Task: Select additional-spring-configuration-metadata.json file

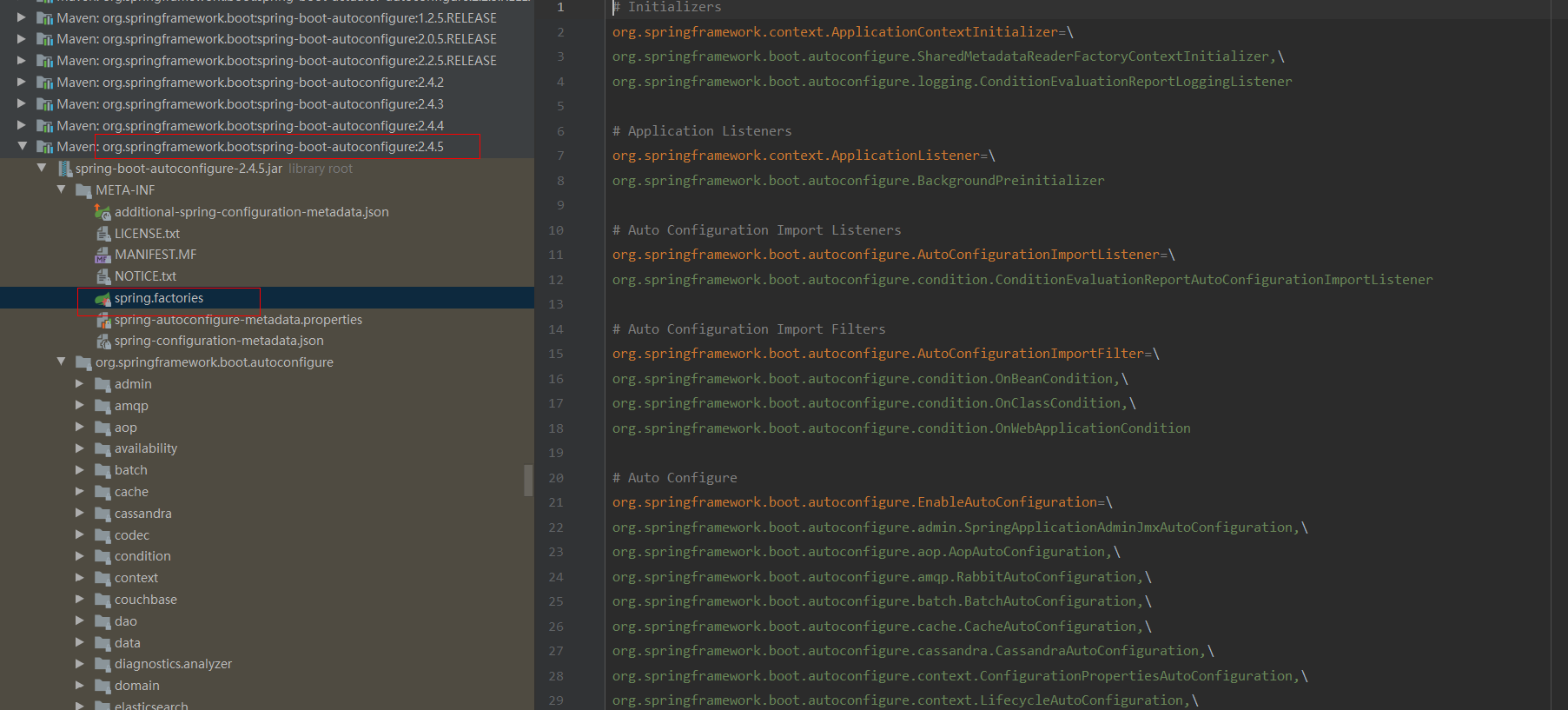Action: [252, 211]
